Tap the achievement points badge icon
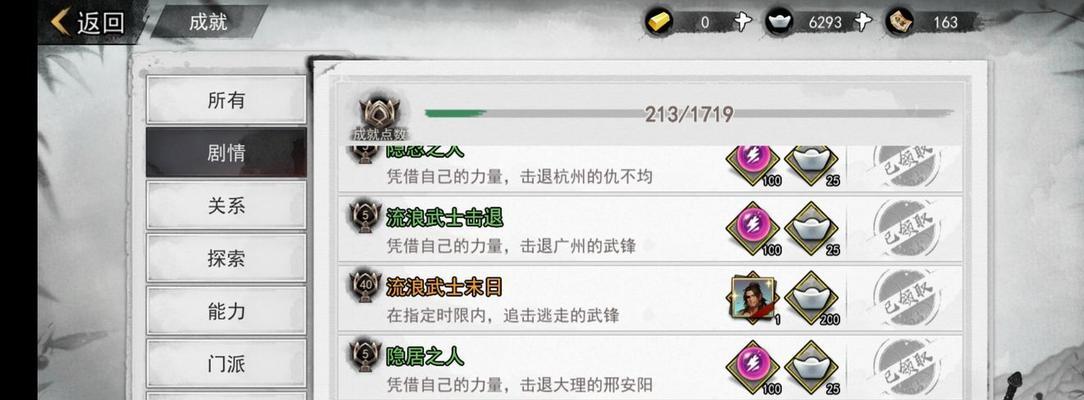 [x=378, y=112]
